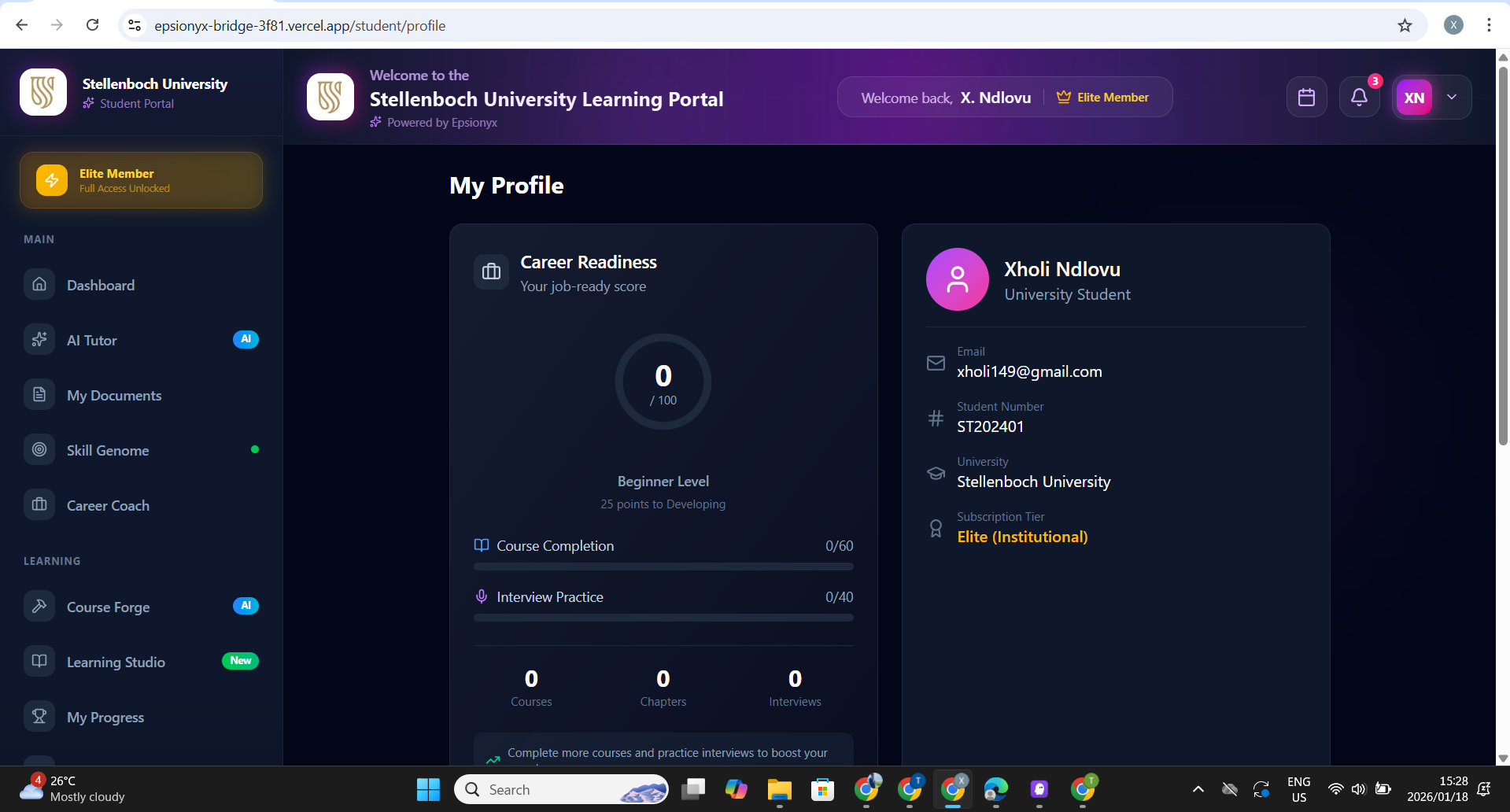
Task: Open the calendar icon in header
Action: click(1306, 97)
